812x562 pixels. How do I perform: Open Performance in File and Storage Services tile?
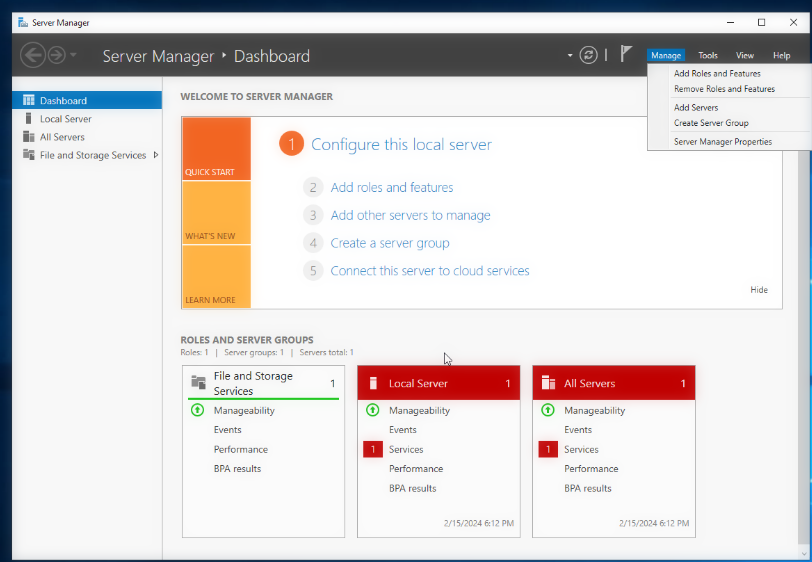[241, 450]
